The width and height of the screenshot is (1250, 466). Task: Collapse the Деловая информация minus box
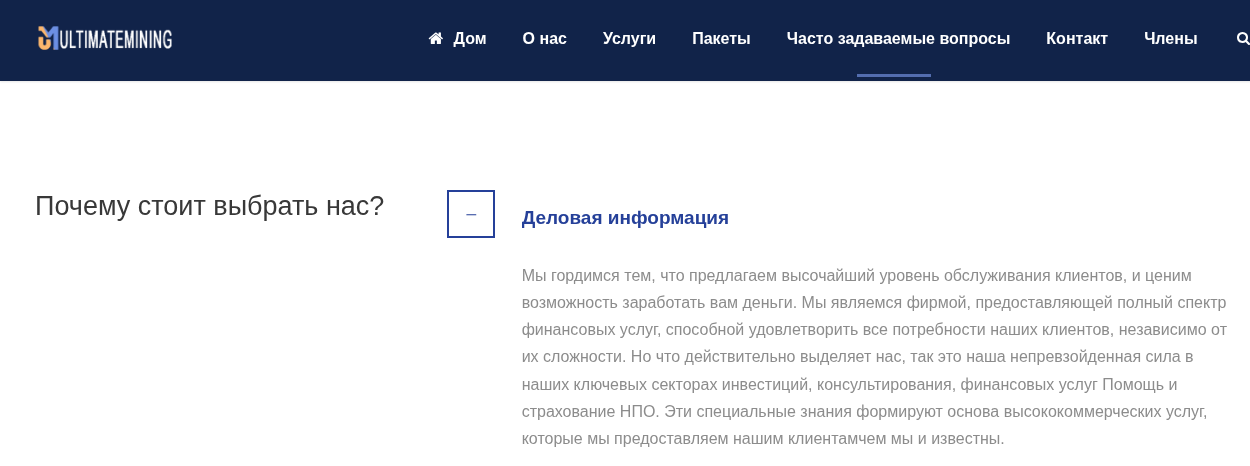pyautogui.click(x=471, y=214)
